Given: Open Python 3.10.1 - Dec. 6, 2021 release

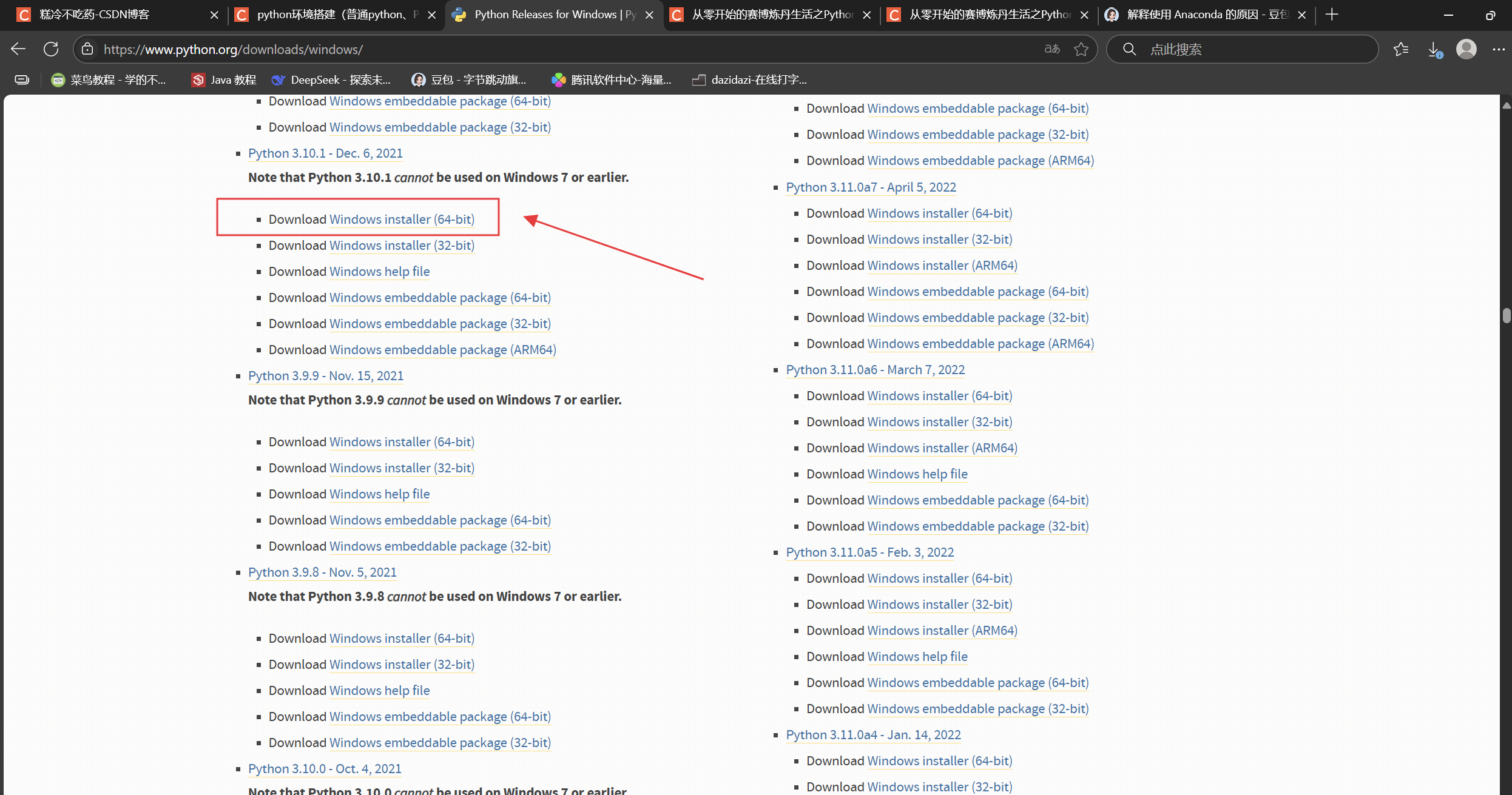Looking at the screenshot, I should (x=325, y=153).
